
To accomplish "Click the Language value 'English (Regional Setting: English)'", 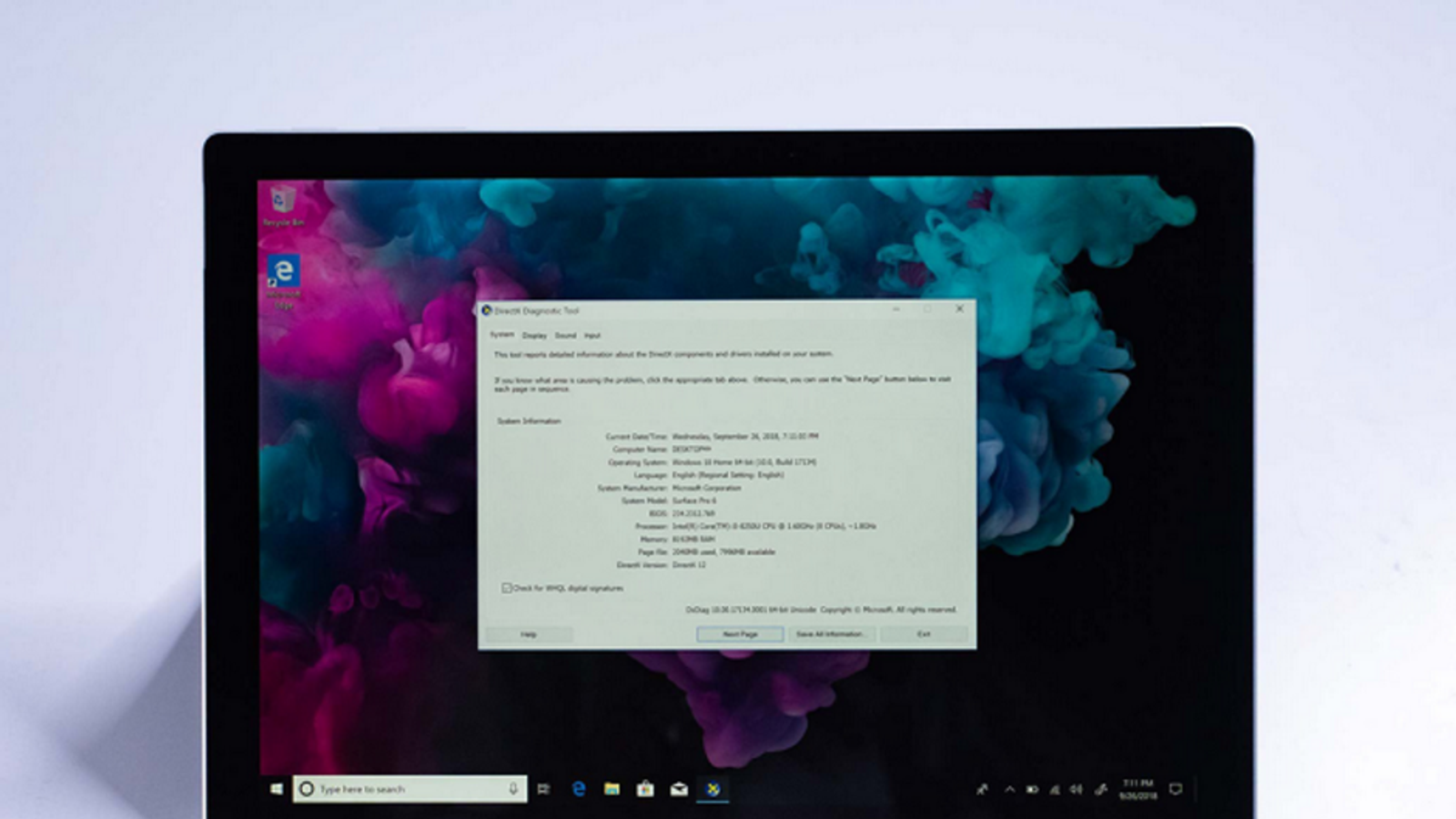I will point(728,475).
